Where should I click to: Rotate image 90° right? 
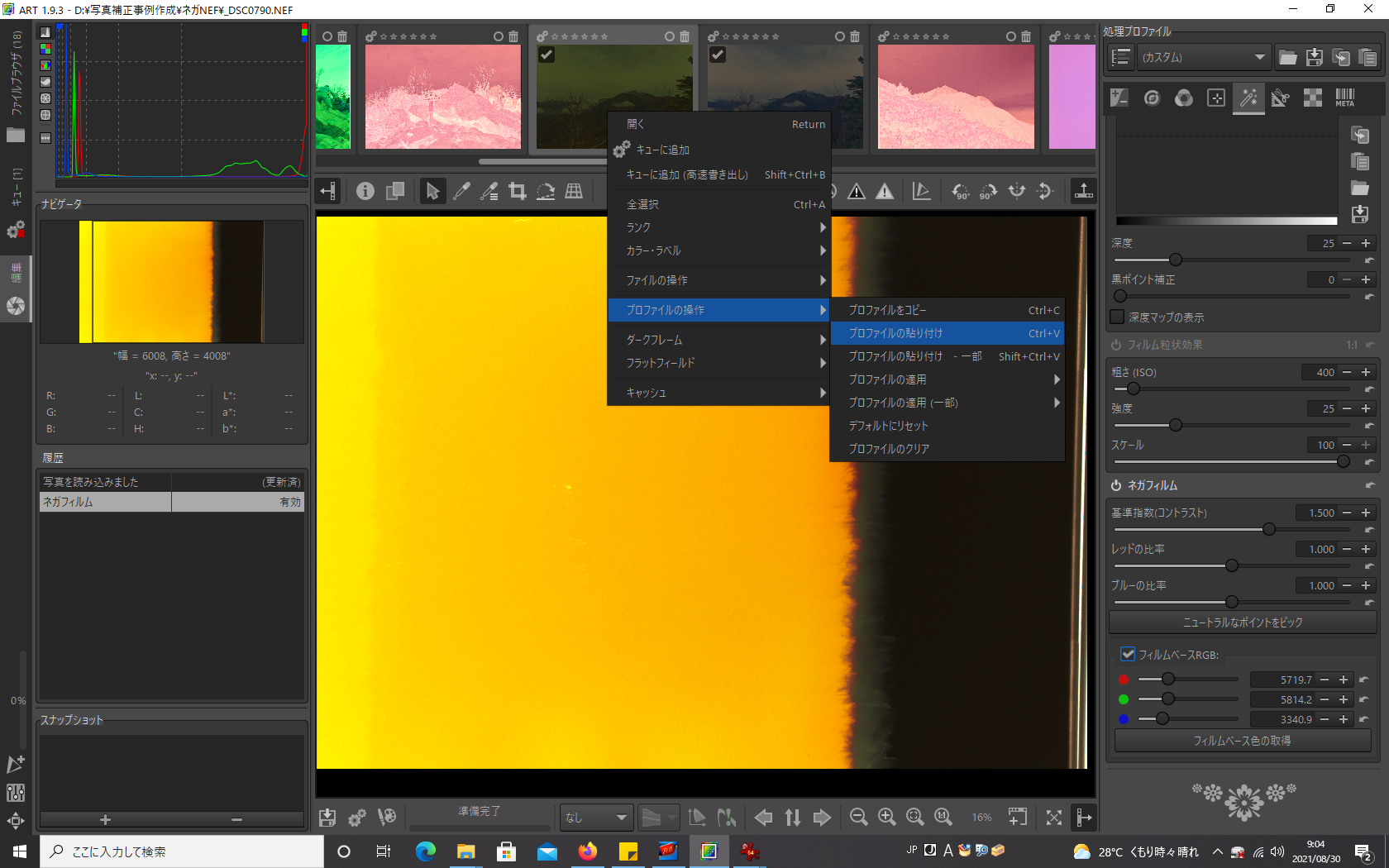click(x=988, y=192)
